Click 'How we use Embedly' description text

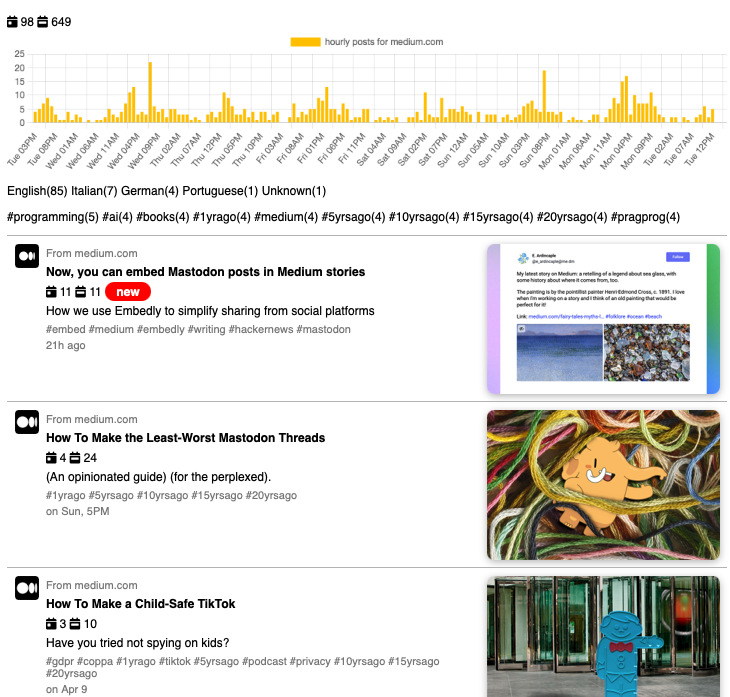210,311
